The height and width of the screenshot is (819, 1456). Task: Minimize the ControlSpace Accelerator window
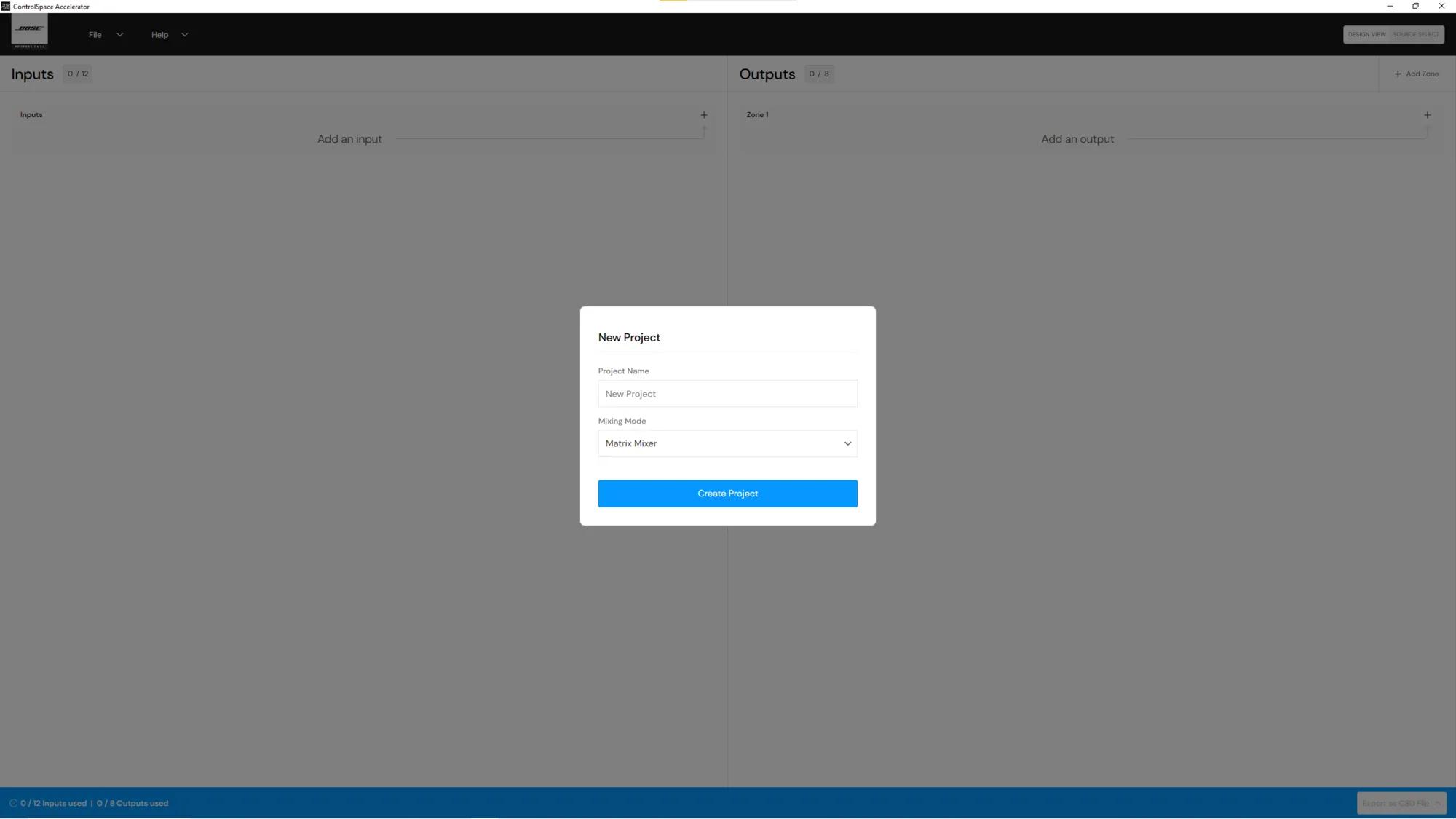point(1390,6)
